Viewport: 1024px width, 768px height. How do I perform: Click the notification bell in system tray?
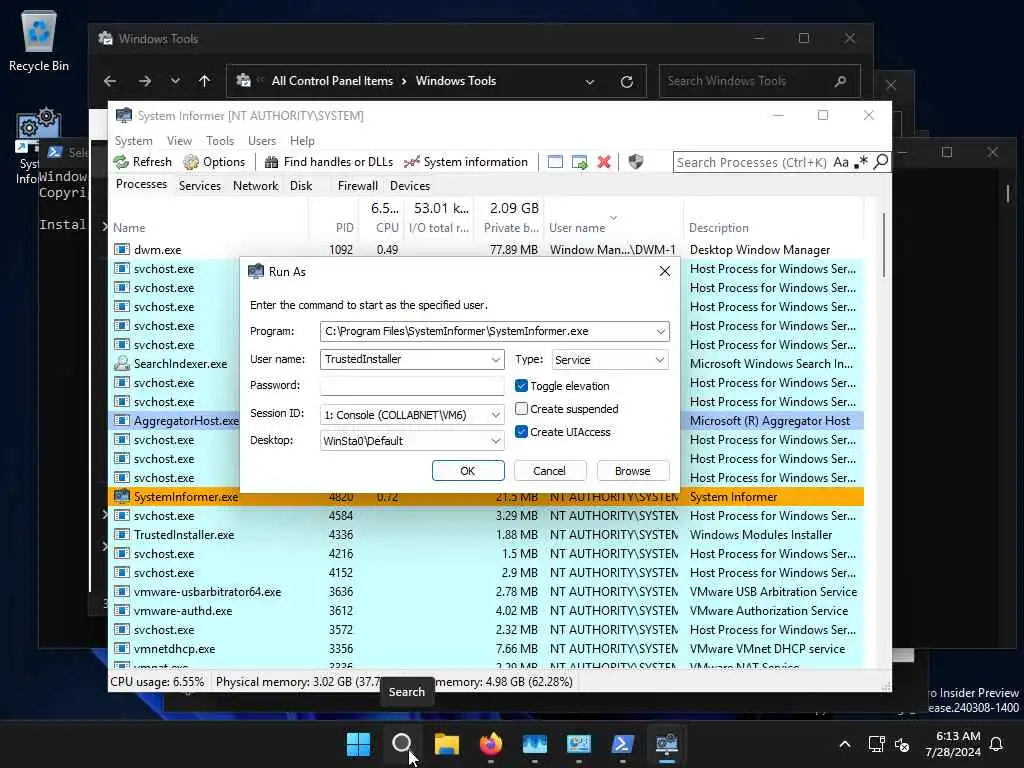(997, 744)
